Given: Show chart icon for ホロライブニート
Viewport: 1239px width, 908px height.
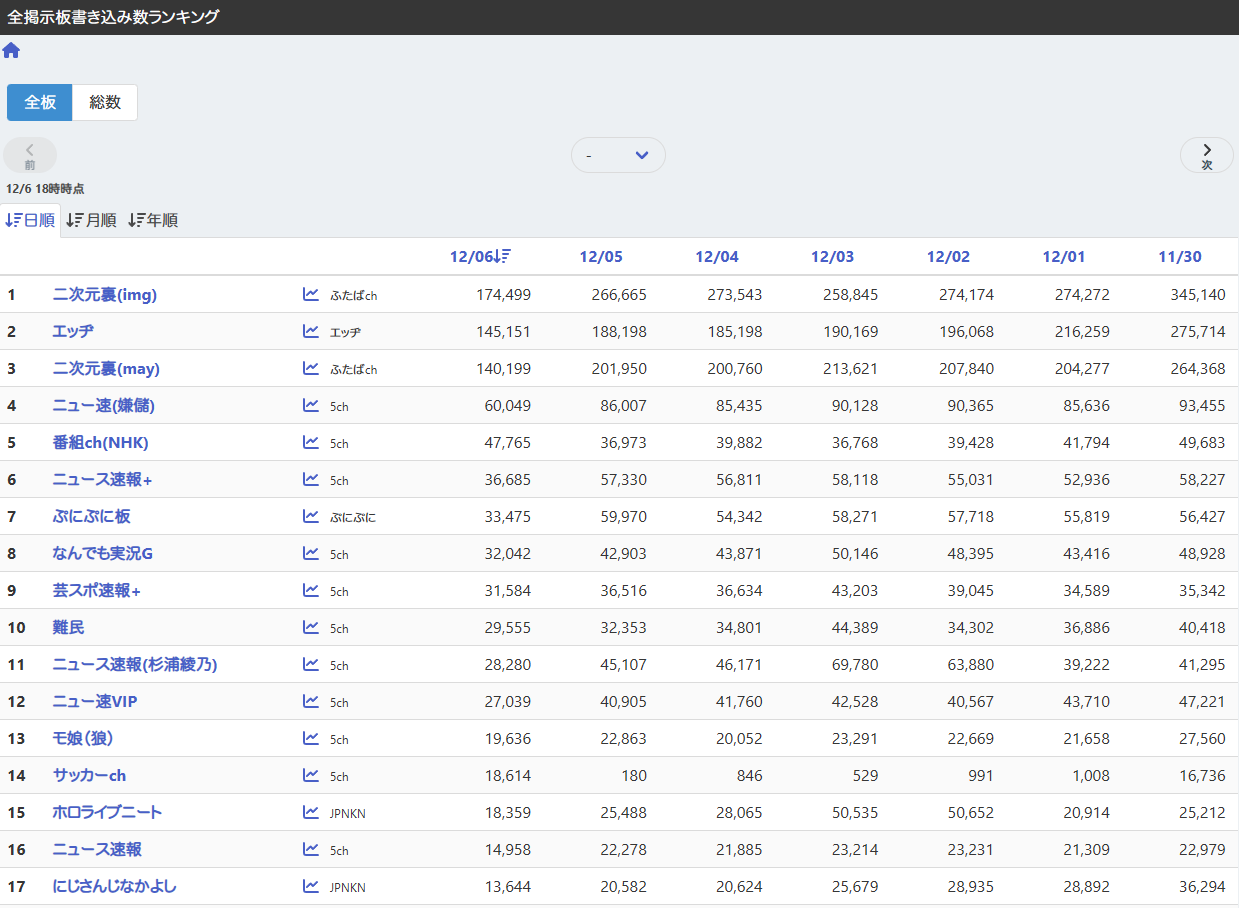Looking at the screenshot, I should [x=311, y=812].
